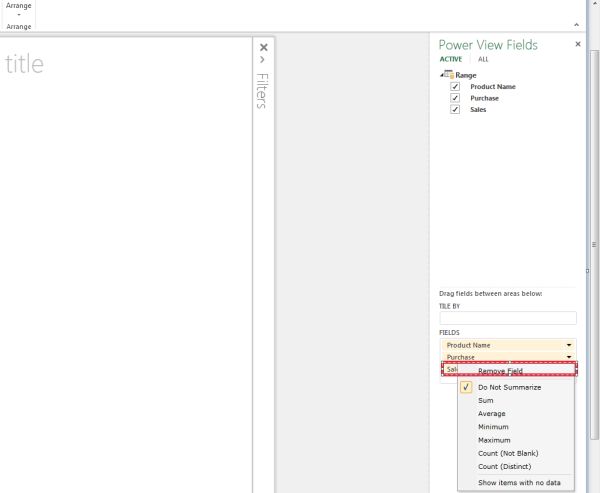Click the Sales label in field list
This screenshot has height=493, width=600.
tap(478, 109)
